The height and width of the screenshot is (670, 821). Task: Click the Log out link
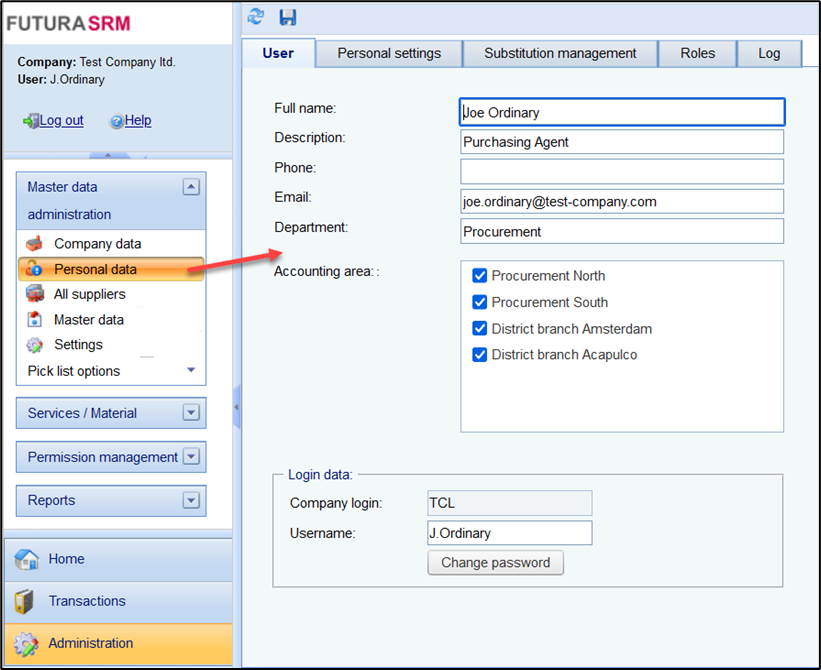point(61,121)
